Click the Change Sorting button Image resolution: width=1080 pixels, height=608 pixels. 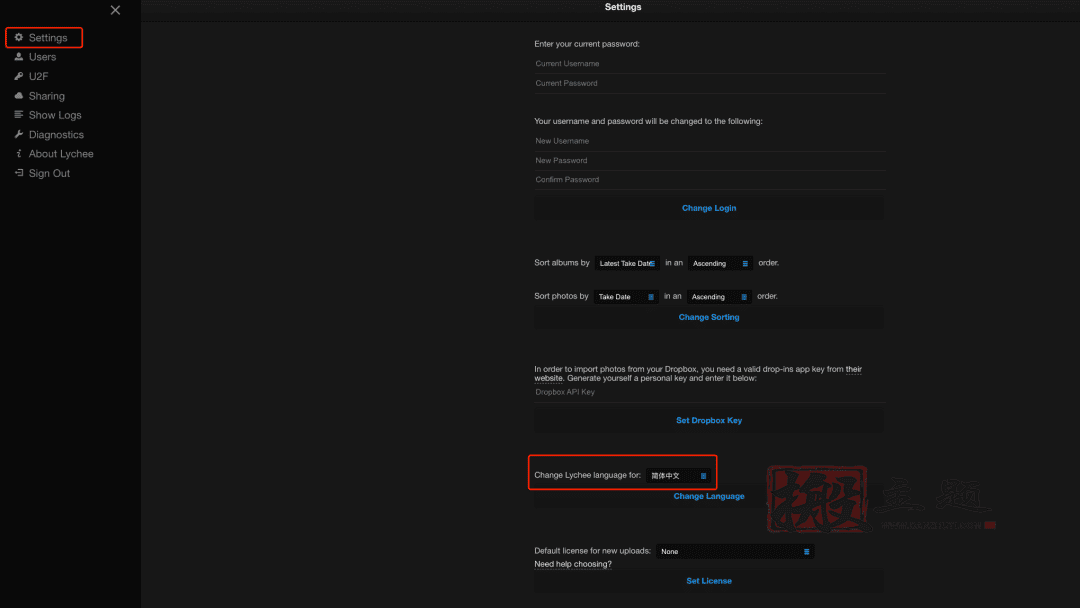click(709, 317)
